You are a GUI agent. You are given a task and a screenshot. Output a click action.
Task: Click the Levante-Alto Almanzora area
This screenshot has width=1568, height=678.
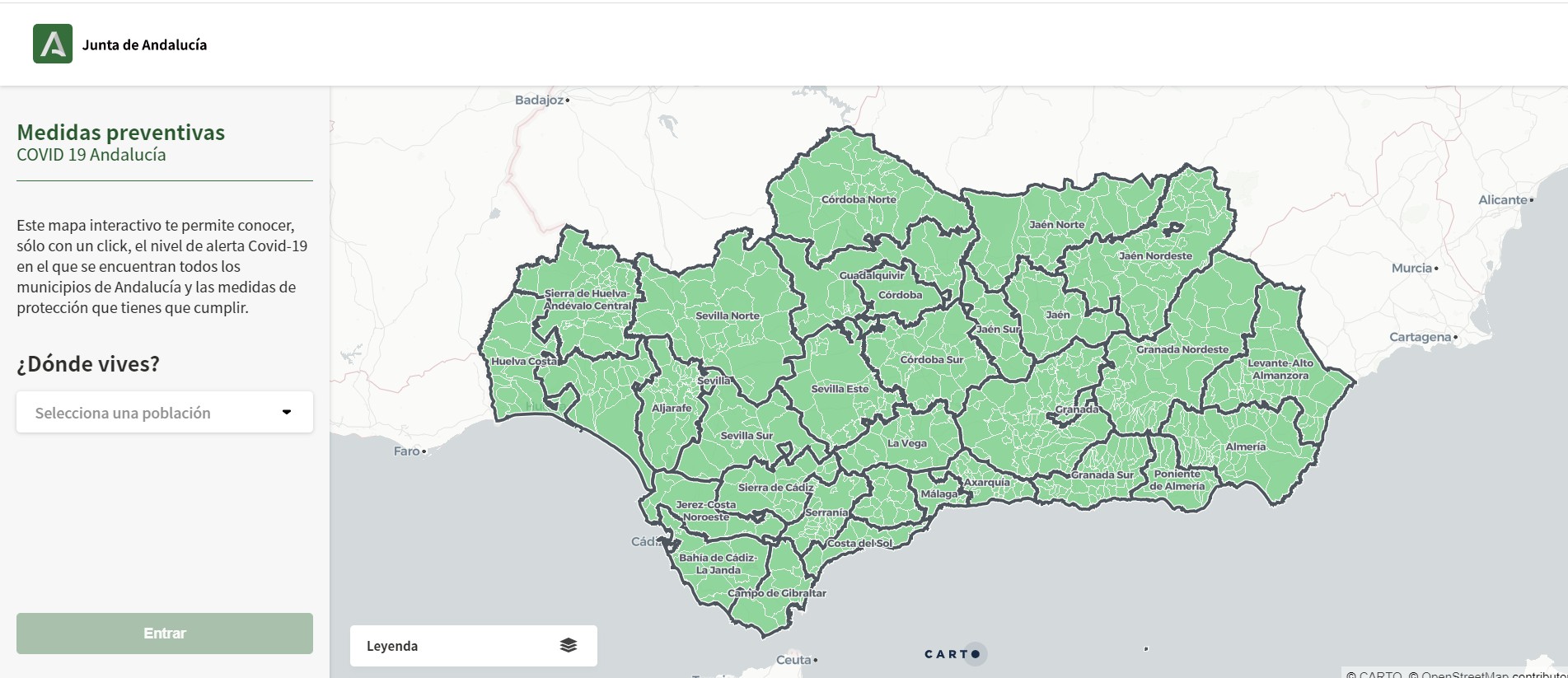1280,369
